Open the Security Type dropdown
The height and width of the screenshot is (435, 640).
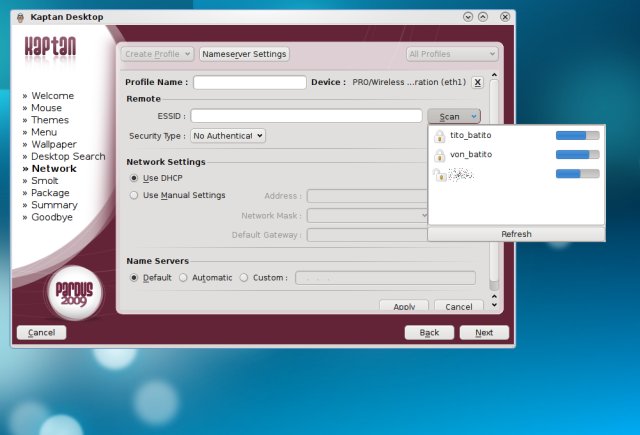[228, 135]
